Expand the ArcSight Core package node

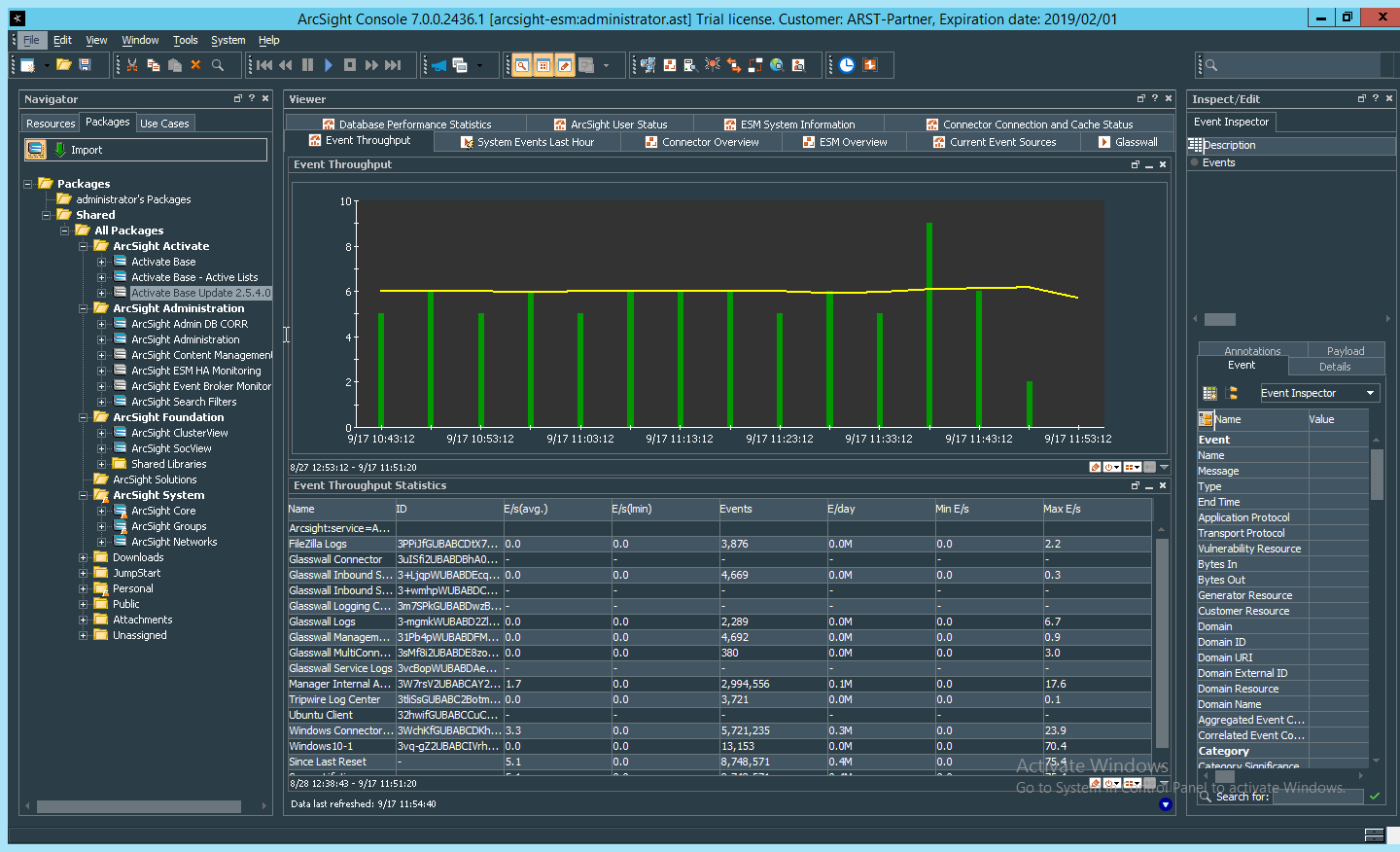(101, 511)
